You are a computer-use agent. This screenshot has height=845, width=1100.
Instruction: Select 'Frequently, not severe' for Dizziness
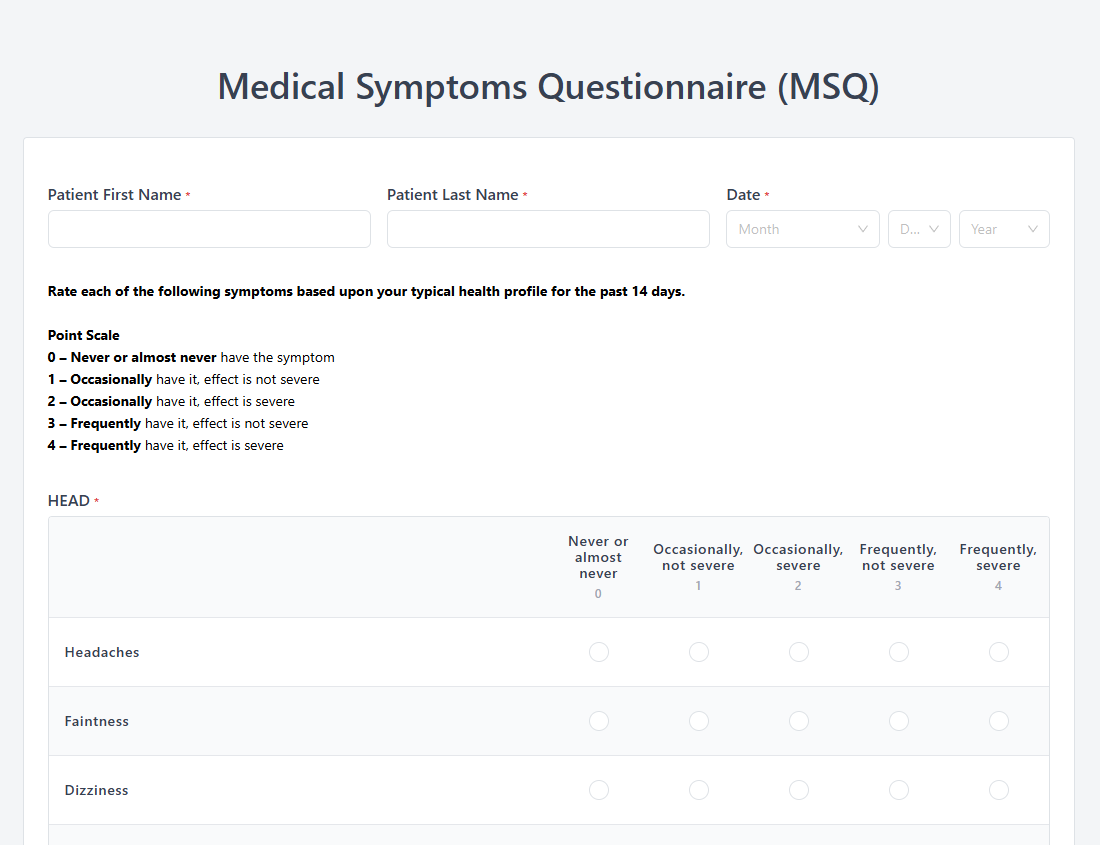coord(899,790)
